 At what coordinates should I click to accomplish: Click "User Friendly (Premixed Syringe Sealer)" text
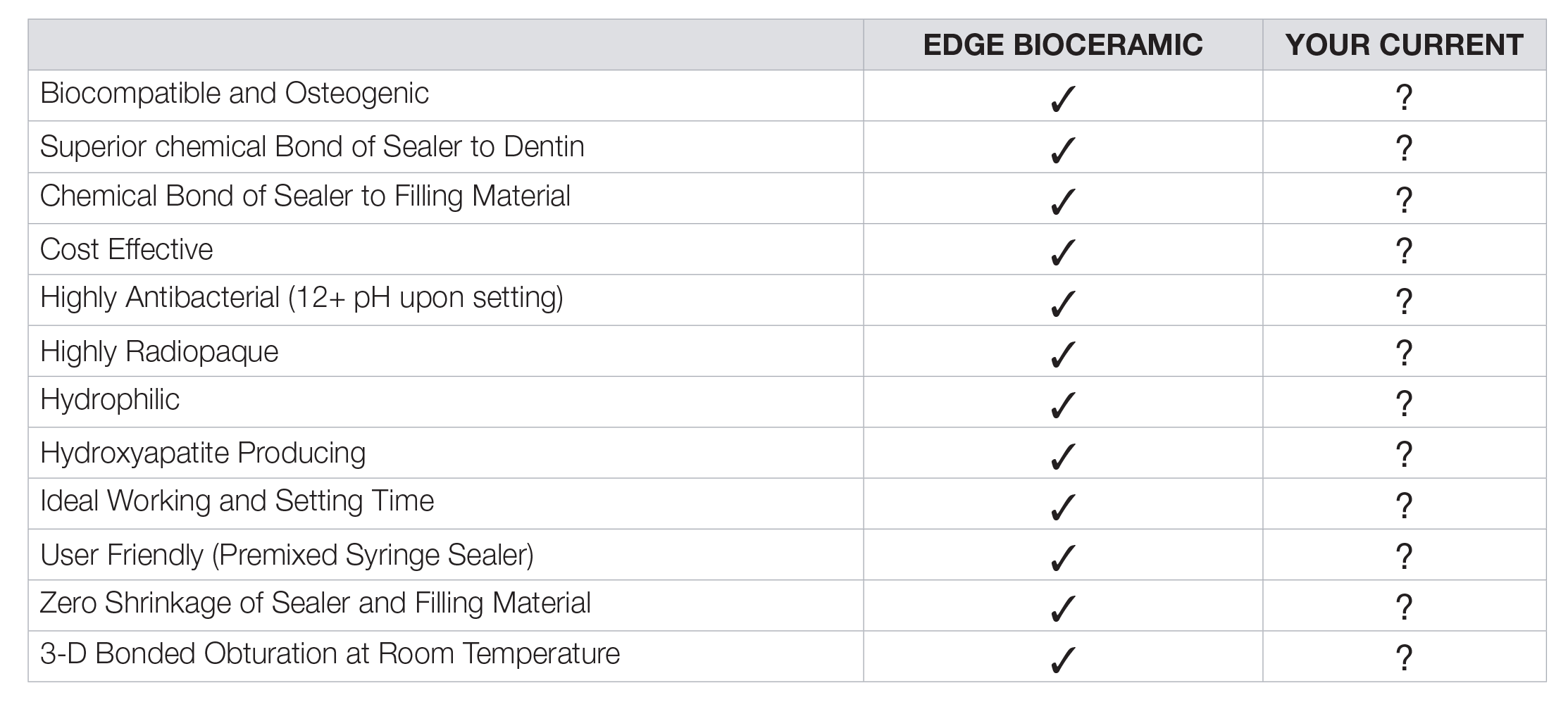[x=287, y=555]
